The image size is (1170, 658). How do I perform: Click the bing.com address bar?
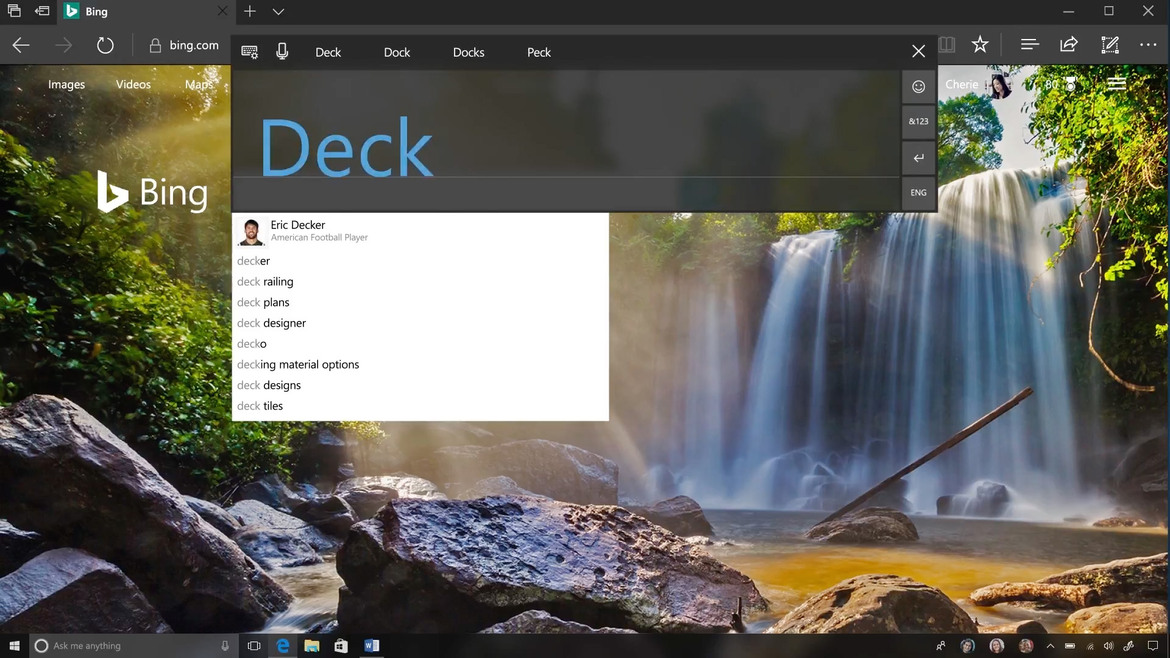coord(194,45)
